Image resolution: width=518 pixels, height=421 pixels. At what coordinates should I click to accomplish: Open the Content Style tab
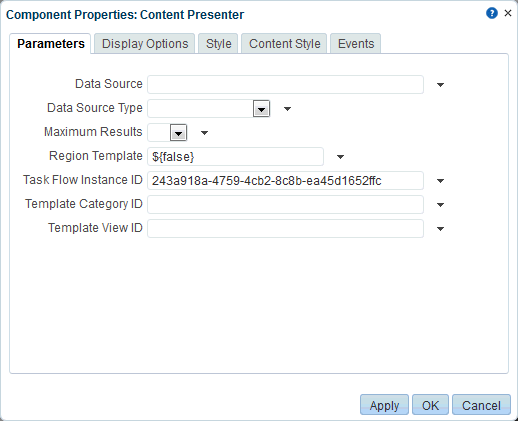284,44
